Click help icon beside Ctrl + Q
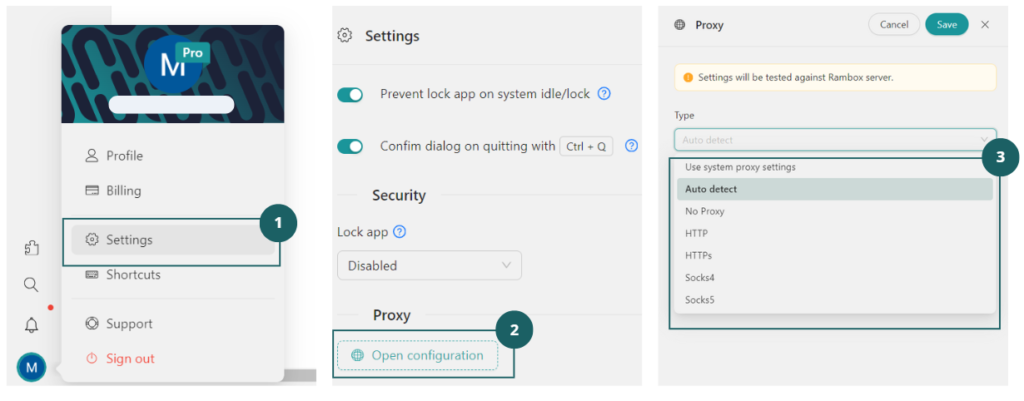1024x401 pixels. [x=632, y=146]
